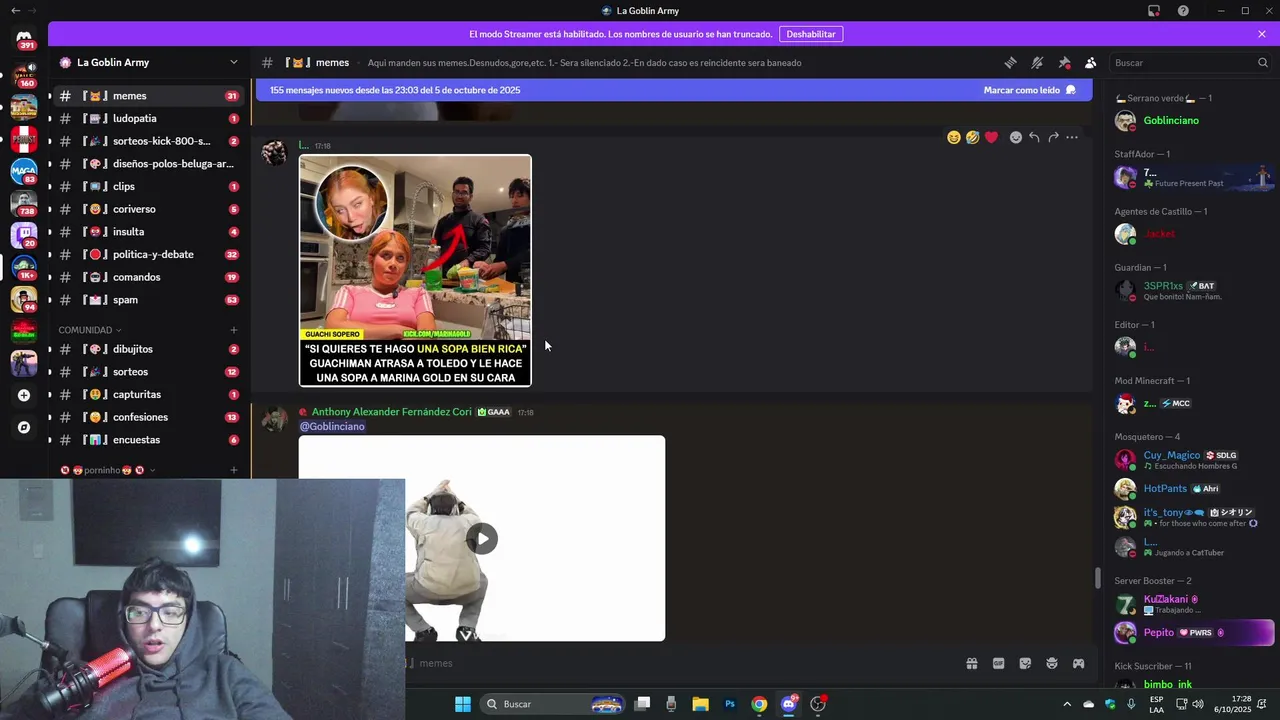
Task: Click Marcar como leído button
Action: (x=1029, y=90)
